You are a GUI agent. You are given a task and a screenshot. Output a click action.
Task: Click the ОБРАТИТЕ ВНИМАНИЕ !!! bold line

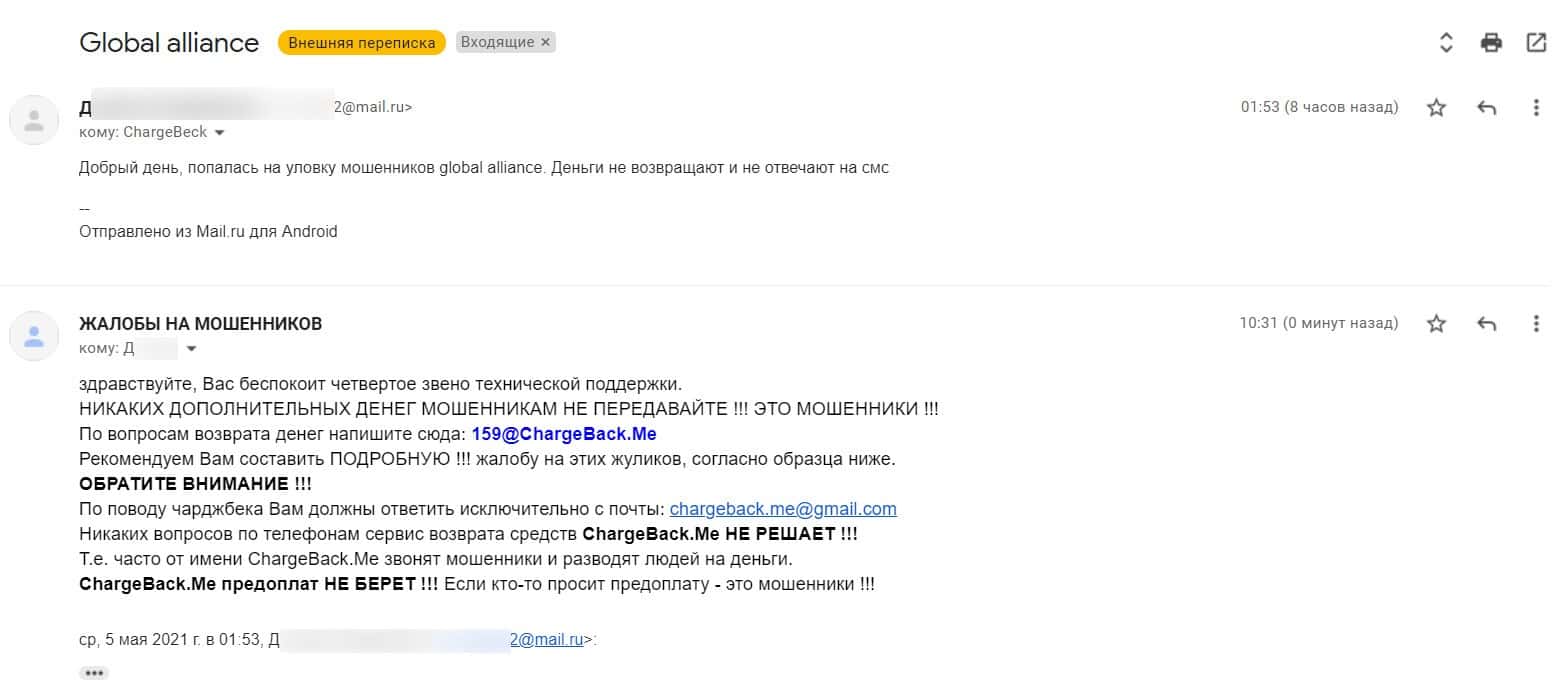(x=195, y=484)
